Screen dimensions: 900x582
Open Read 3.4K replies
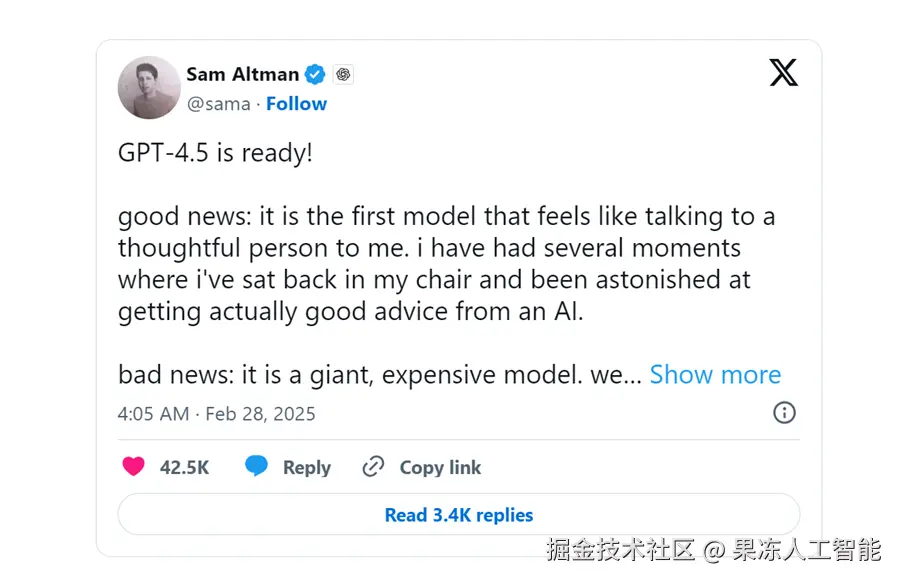click(459, 515)
